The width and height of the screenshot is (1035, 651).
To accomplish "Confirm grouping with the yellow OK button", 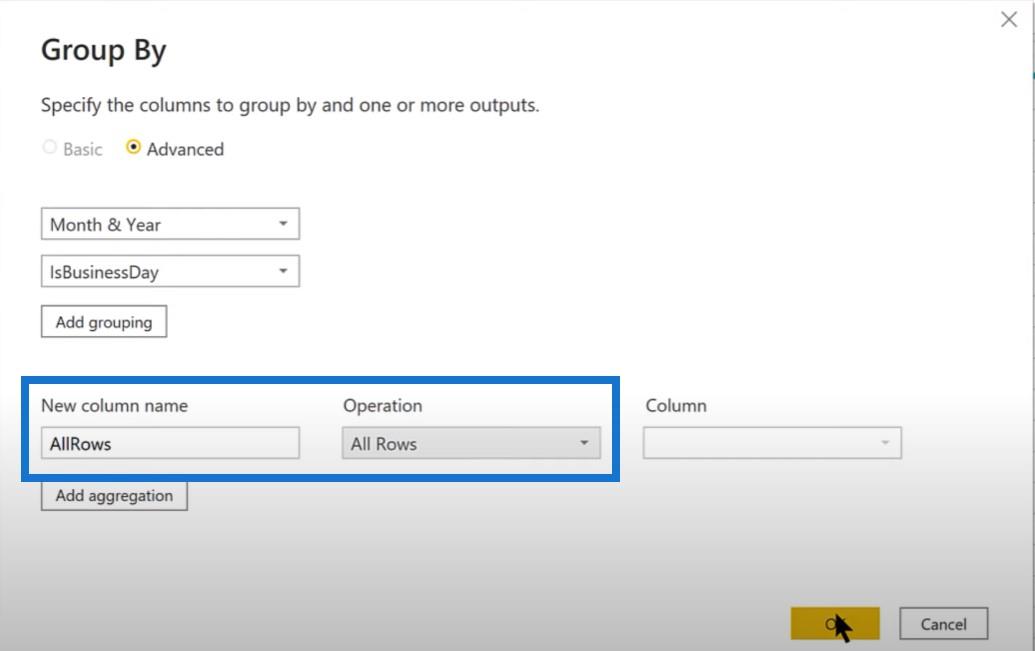I will tap(835, 624).
